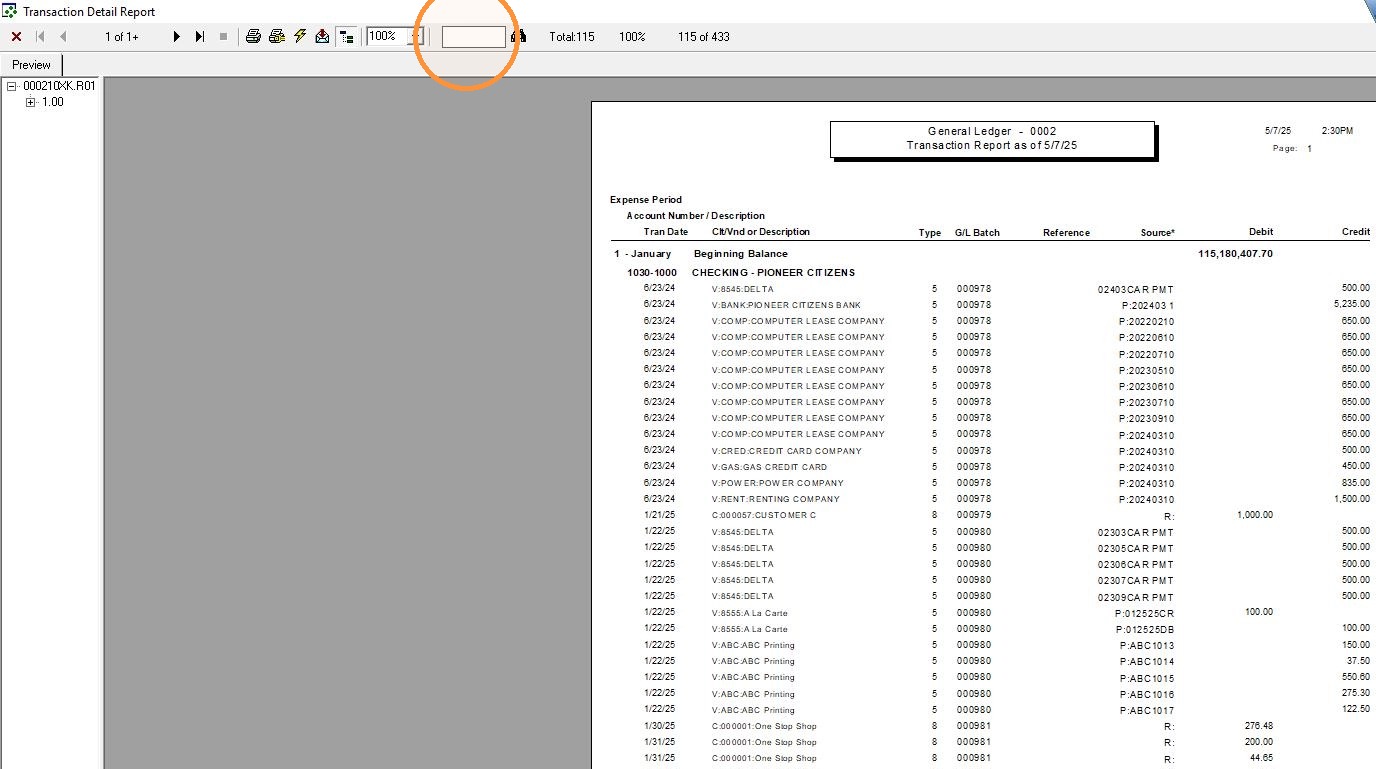Click the 'Beginning Balance' label
Screen dimensions: 1376x769
[741, 254]
